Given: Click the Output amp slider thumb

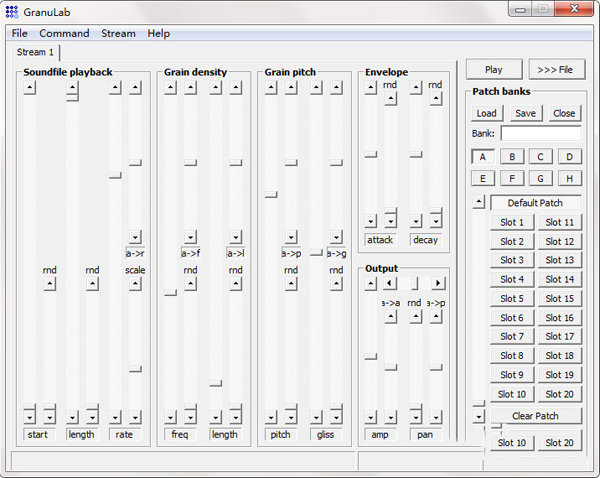Looking at the screenshot, I should point(370,356).
